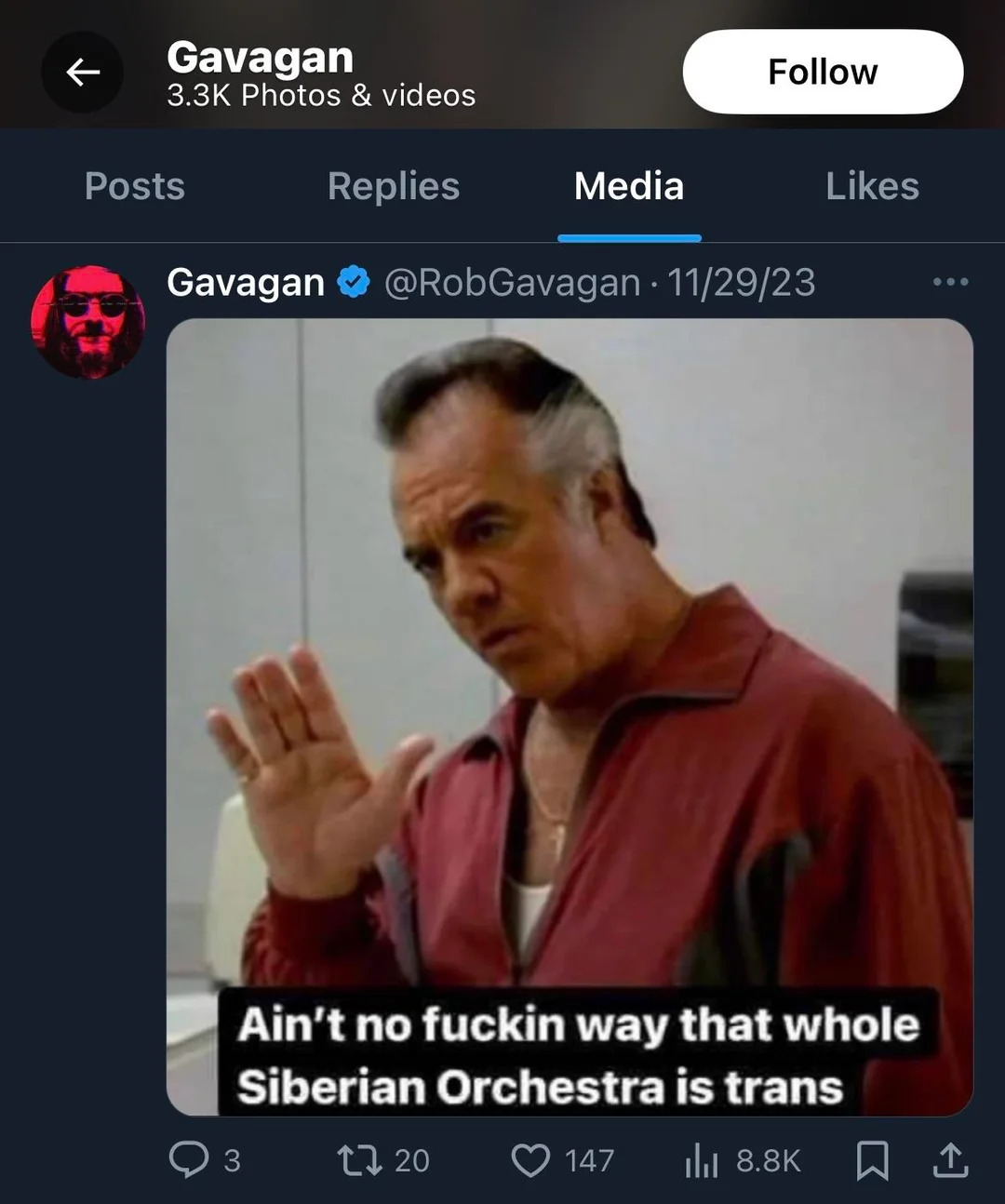Follow the Gavagan account
Image resolution: width=1005 pixels, height=1204 pixels.
coord(823,72)
